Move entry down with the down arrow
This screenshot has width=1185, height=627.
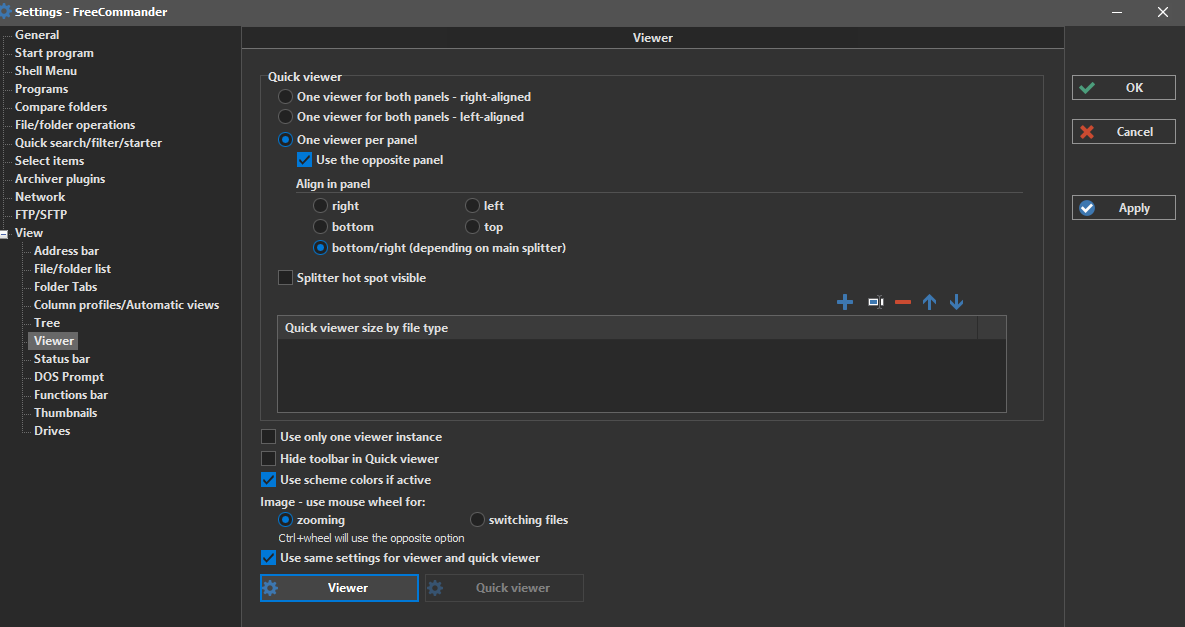pos(956,302)
